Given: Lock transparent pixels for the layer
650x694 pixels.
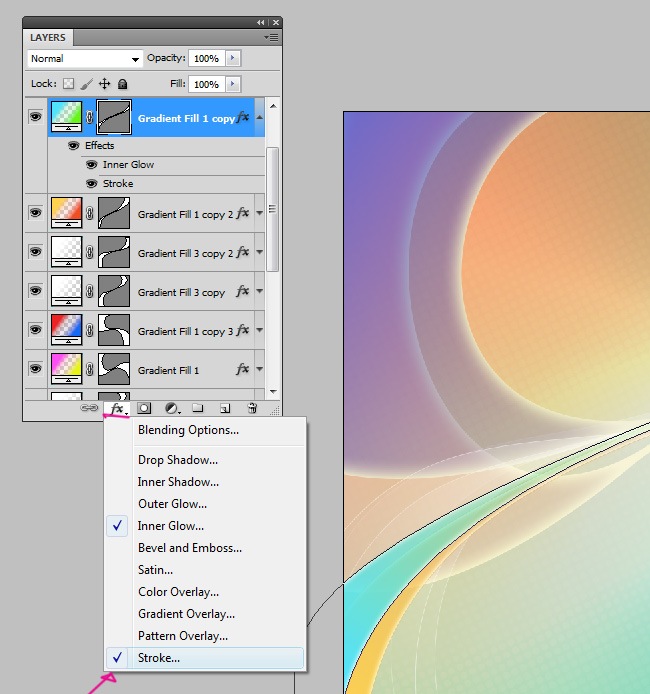Looking at the screenshot, I should coord(68,84).
